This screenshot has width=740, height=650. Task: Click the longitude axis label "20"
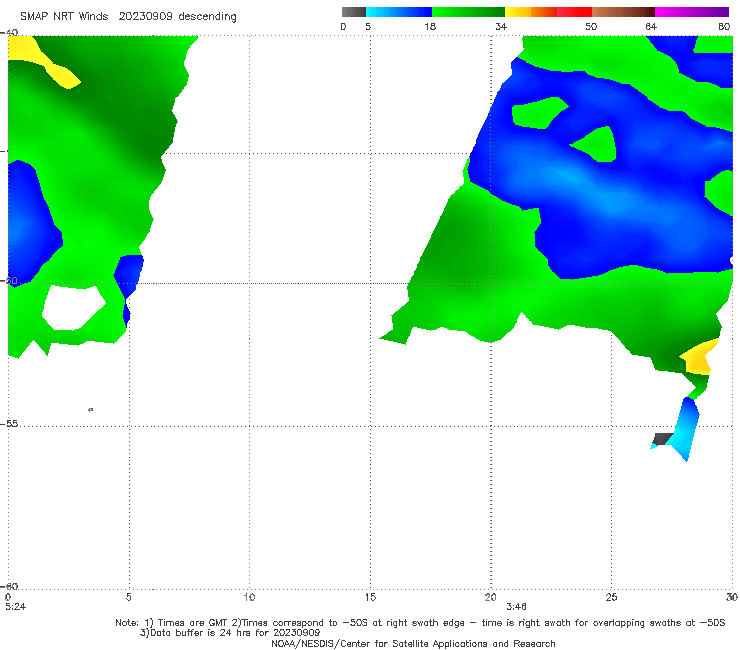point(490,597)
